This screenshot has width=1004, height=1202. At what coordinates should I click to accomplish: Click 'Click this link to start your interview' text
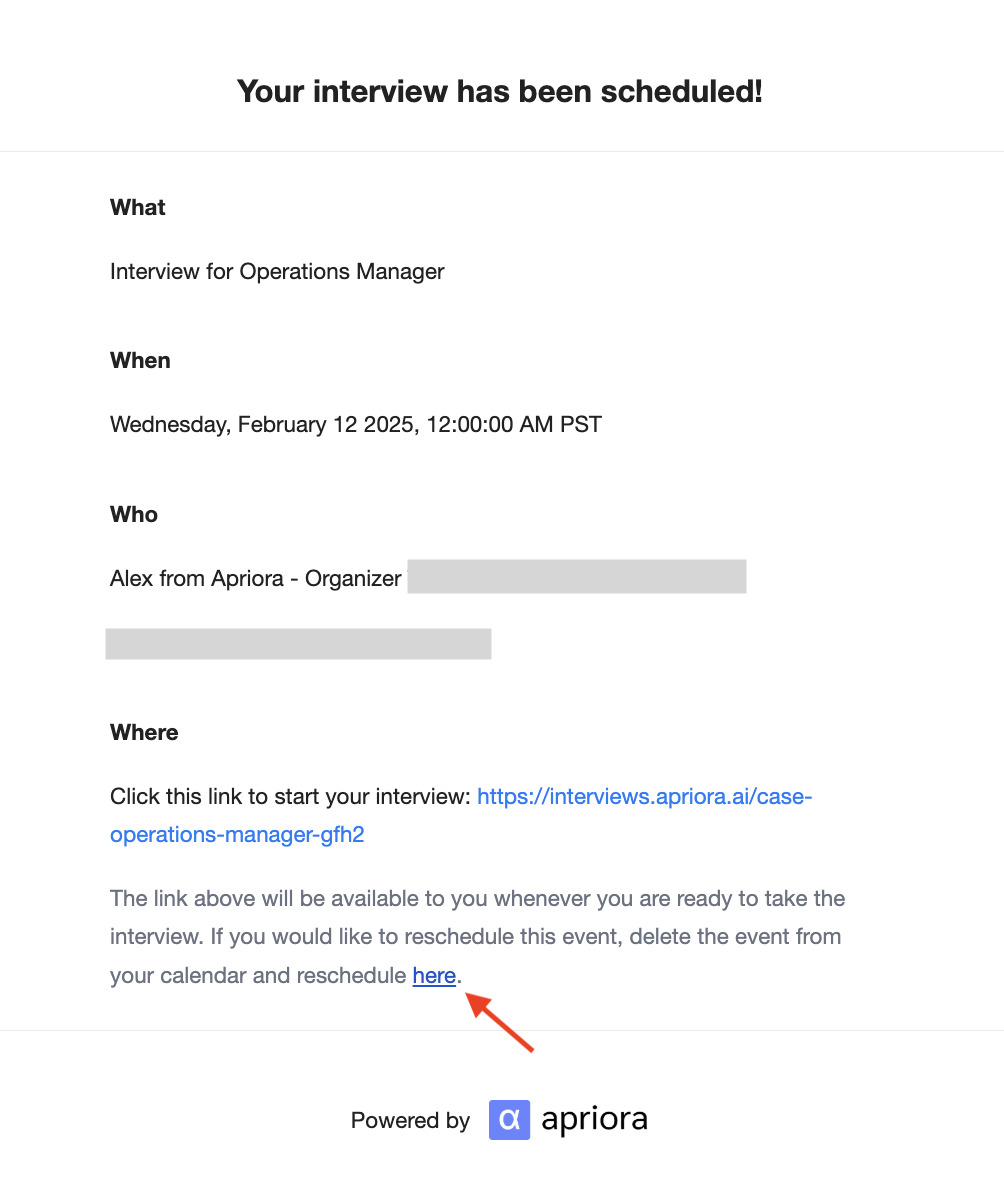tap(290, 797)
